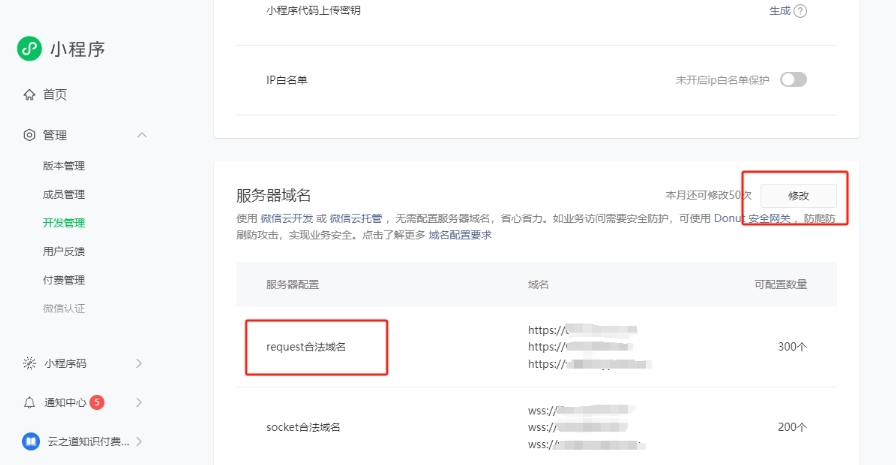Image resolution: width=896 pixels, height=465 pixels.
Task: Open the 首页 menu item
Action: click(55, 95)
